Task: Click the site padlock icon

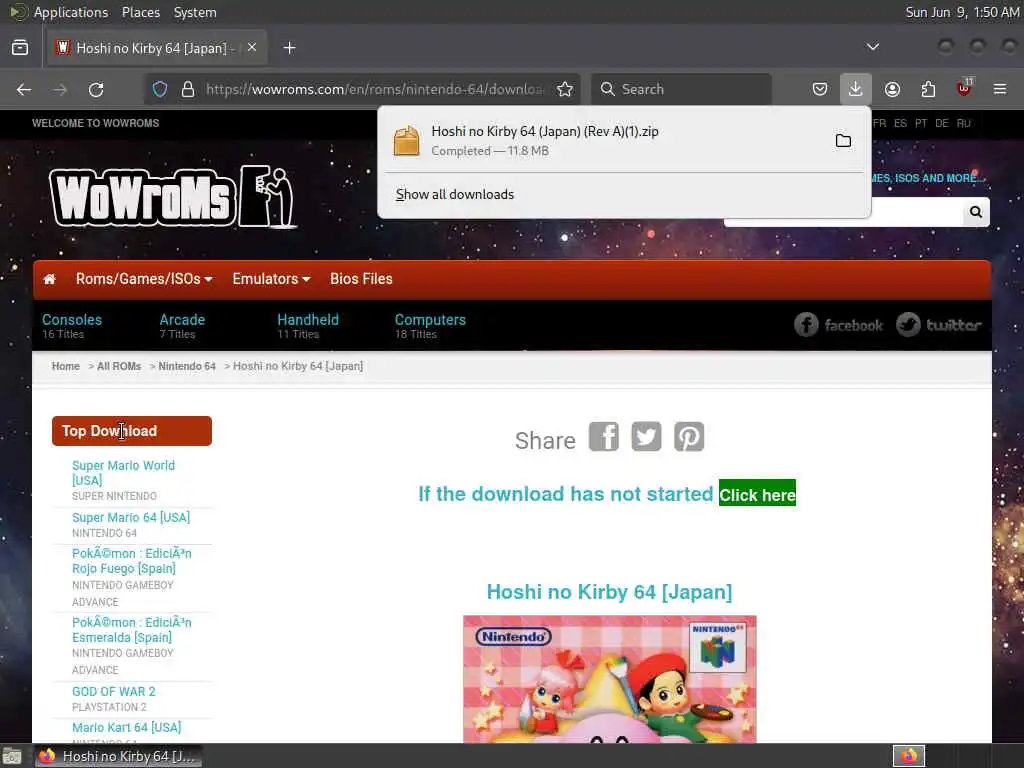Action: coord(188,89)
